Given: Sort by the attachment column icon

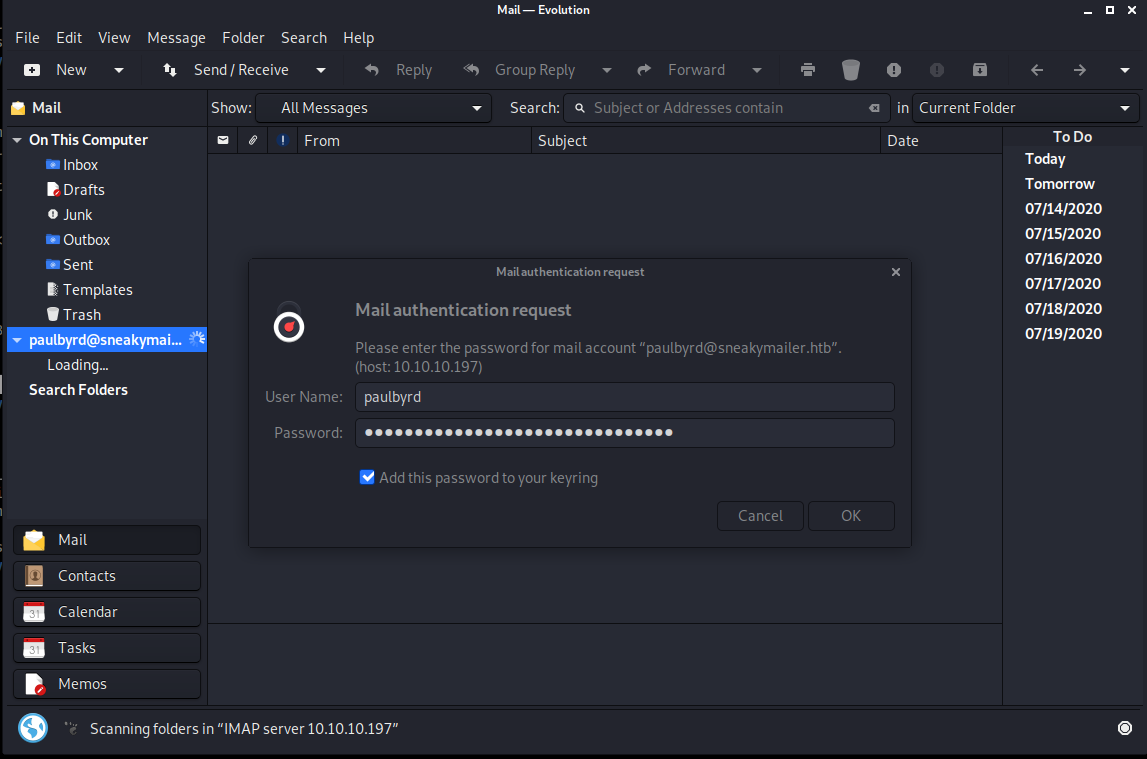Looking at the screenshot, I should [253, 140].
